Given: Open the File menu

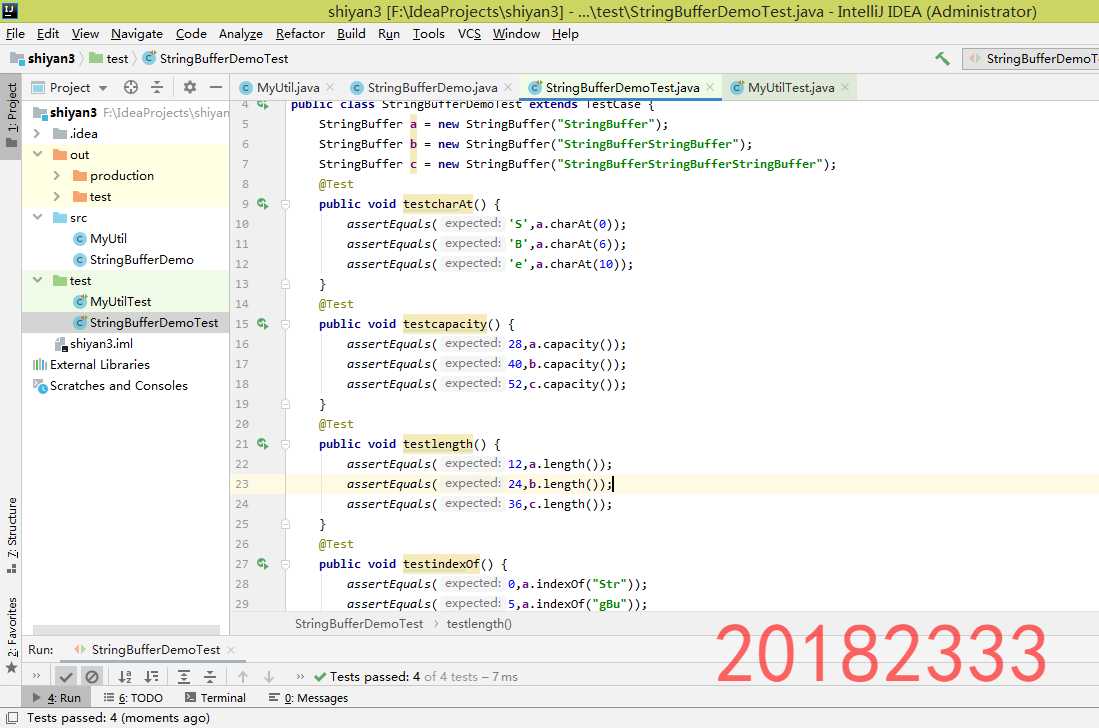Looking at the screenshot, I should pyautogui.click(x=15, y=34).
